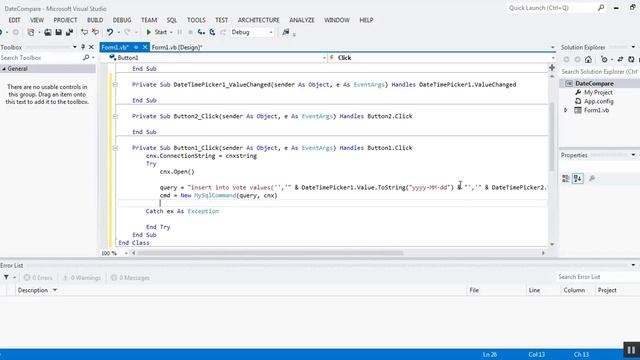Image resolution: width=640 pixels, height=360 pixels.
Task: Click the Step Into debug icon
Action: pyautogui.click(x=201, y=32)
